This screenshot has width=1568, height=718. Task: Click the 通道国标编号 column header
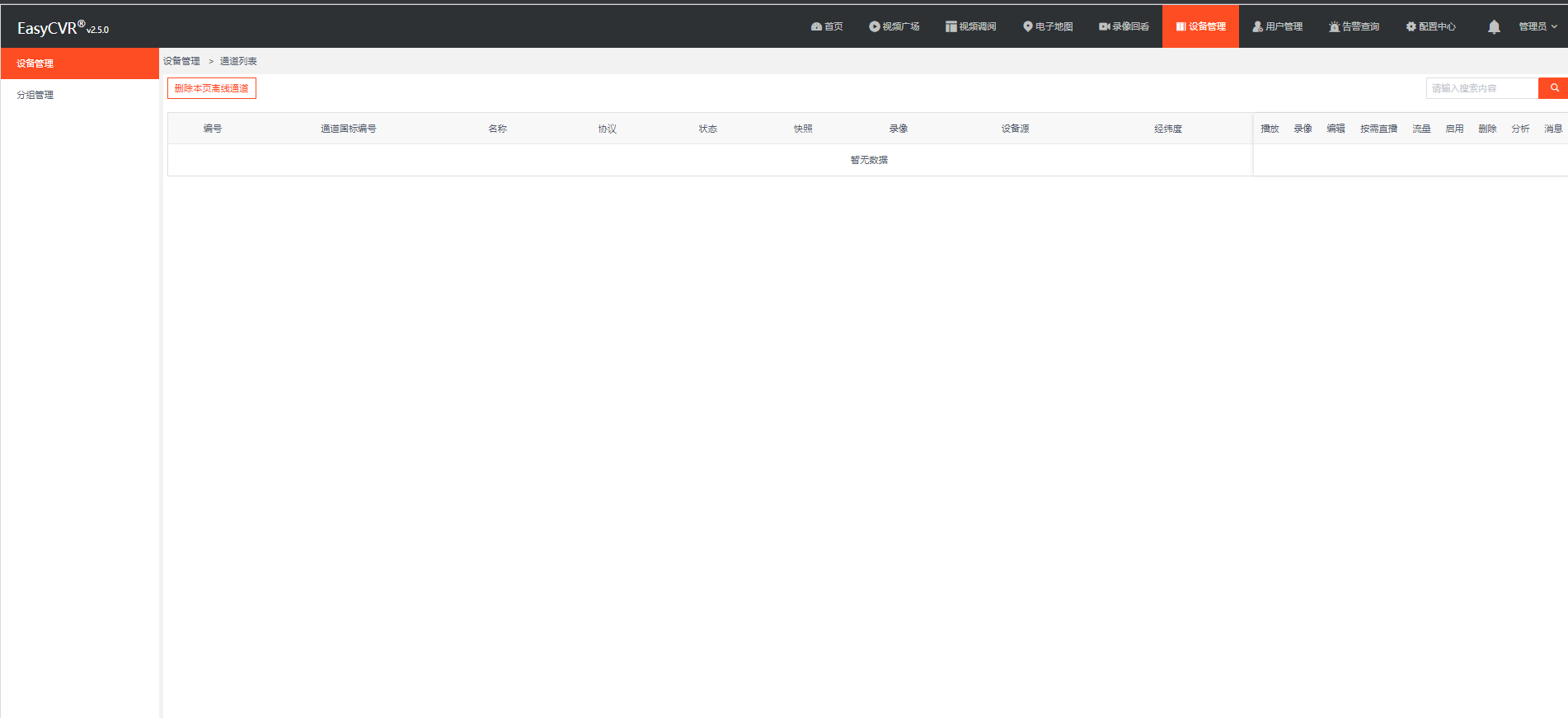coord(349,129)
